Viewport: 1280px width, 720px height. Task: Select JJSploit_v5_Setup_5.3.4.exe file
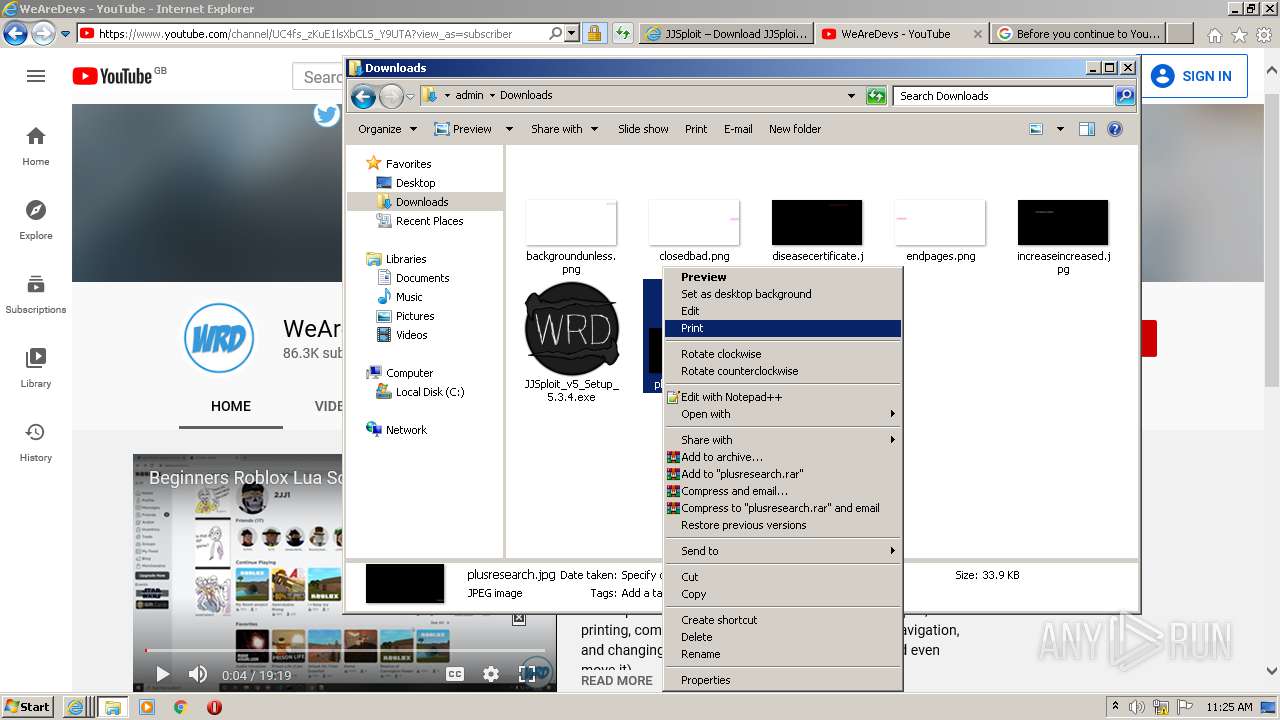[571, 343]
